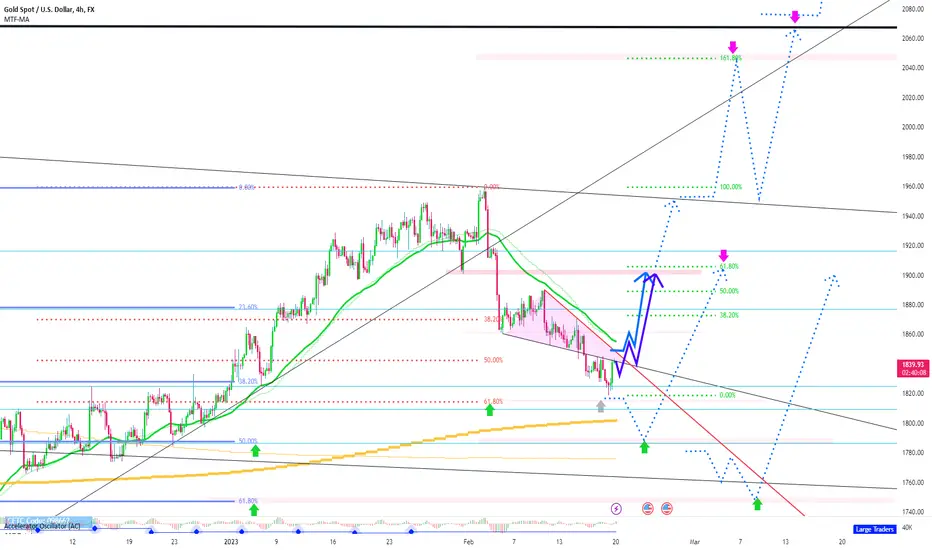Image resolution: width=932 pixels, height=550 pixels.
Task: Click the 1900.00 price axis label
Action: pos(912,275)
